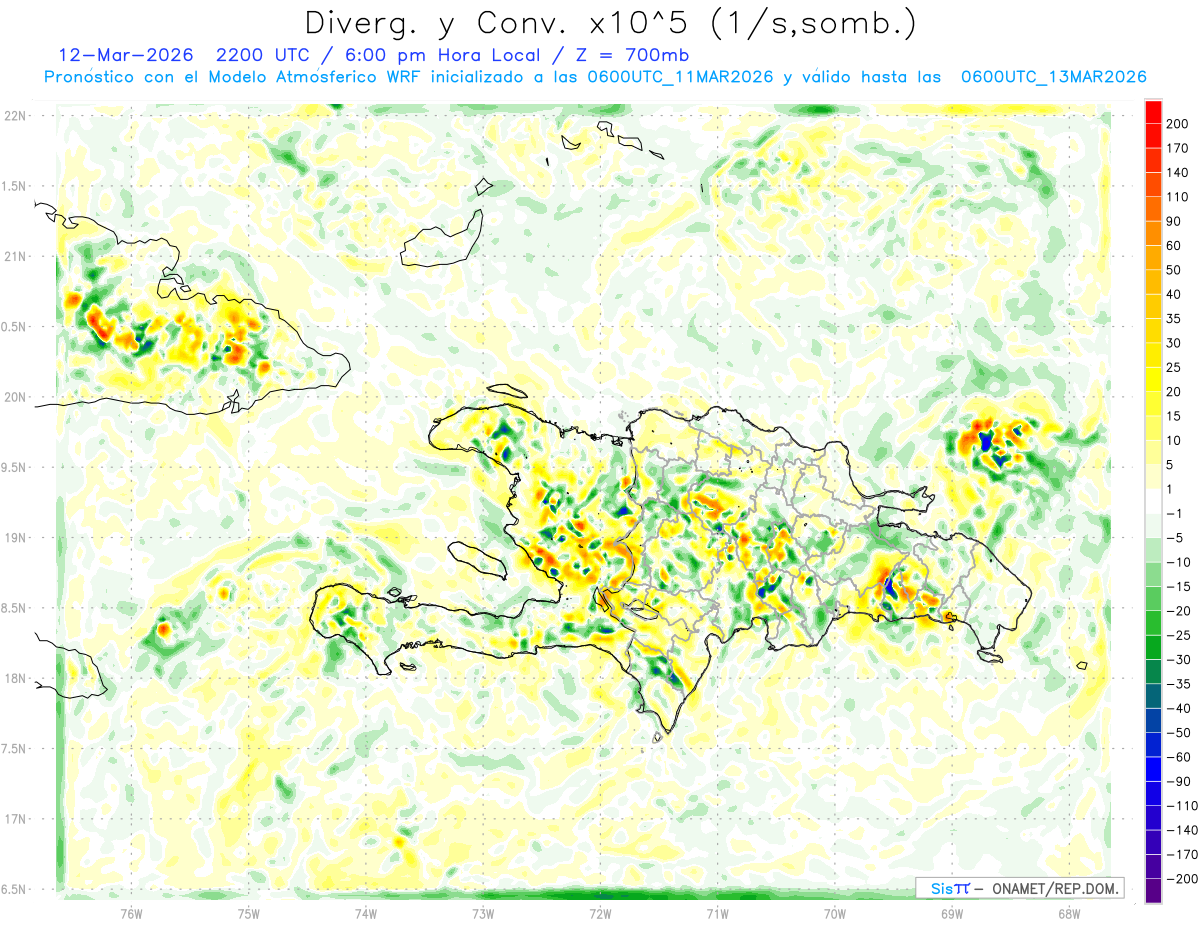
Task: Click the '76W' longitude label
Action: 131,912
